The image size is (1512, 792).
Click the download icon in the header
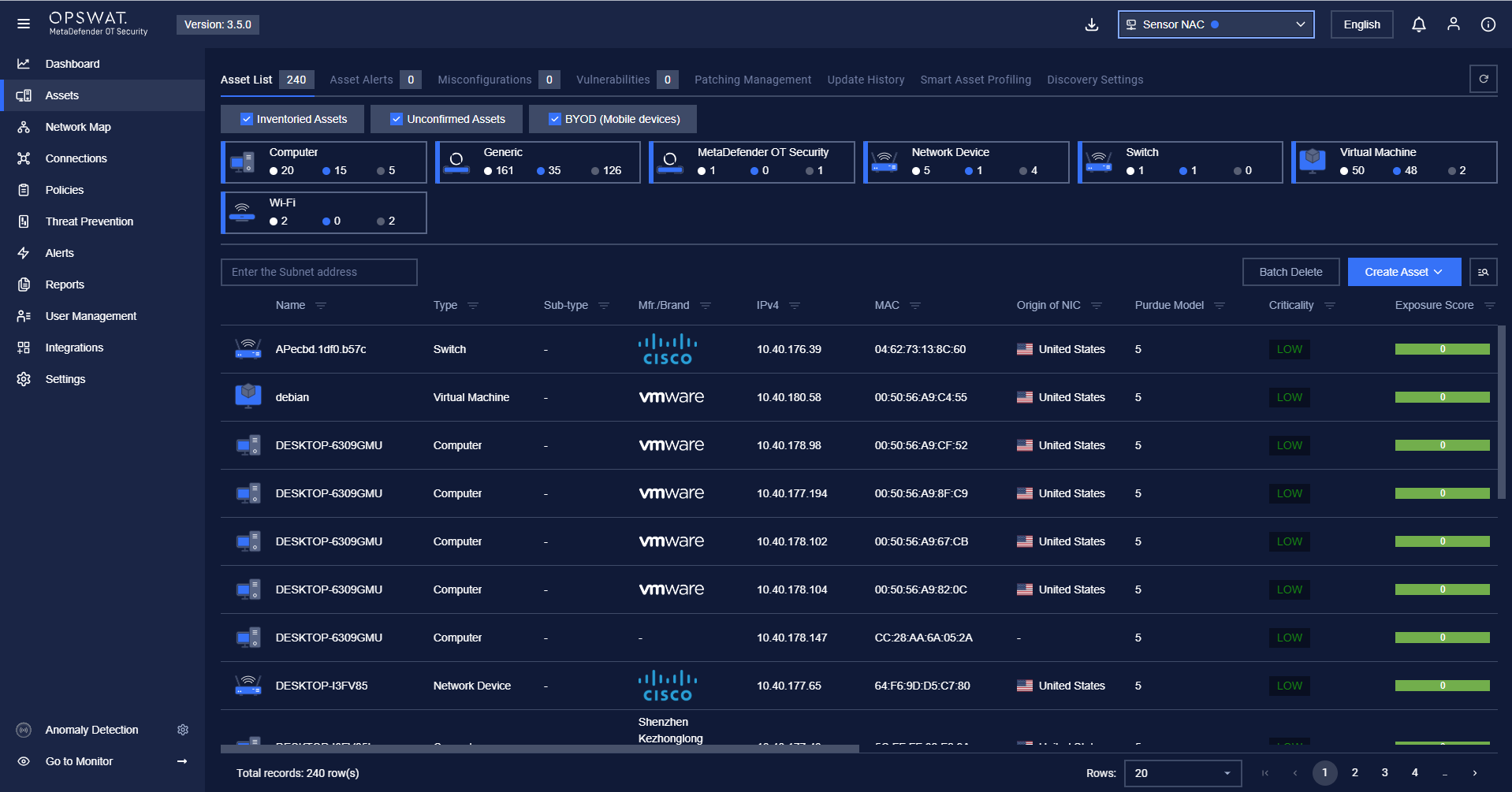(x=1092, y=24)
